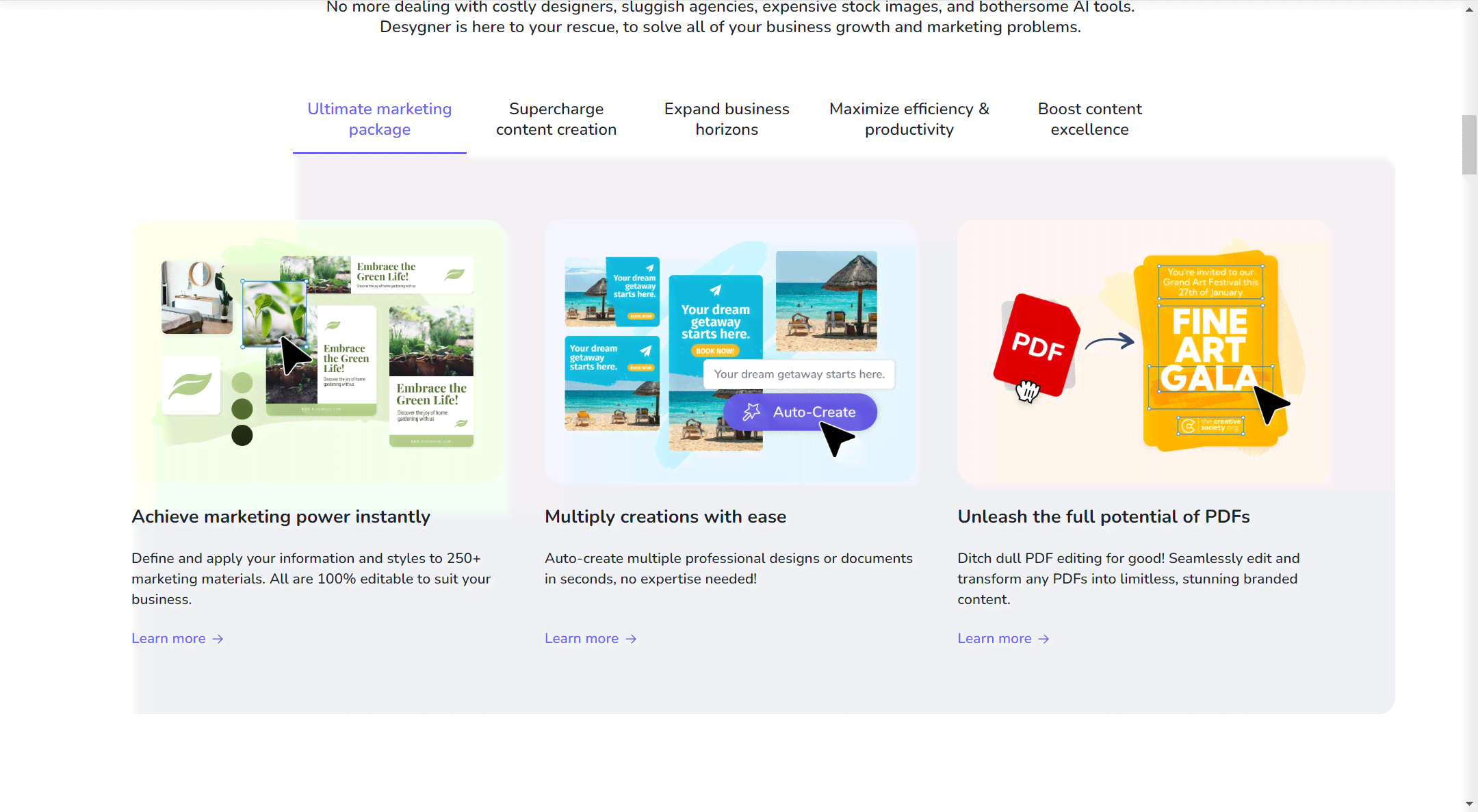Expand the Boost content excellence section
The width and height of the screenshot is (1478, 812).
tap(1089, 119)
